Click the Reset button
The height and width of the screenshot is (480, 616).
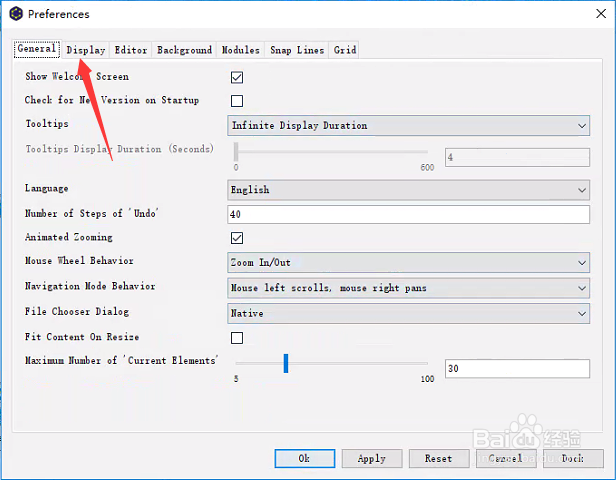coord(439,458)
